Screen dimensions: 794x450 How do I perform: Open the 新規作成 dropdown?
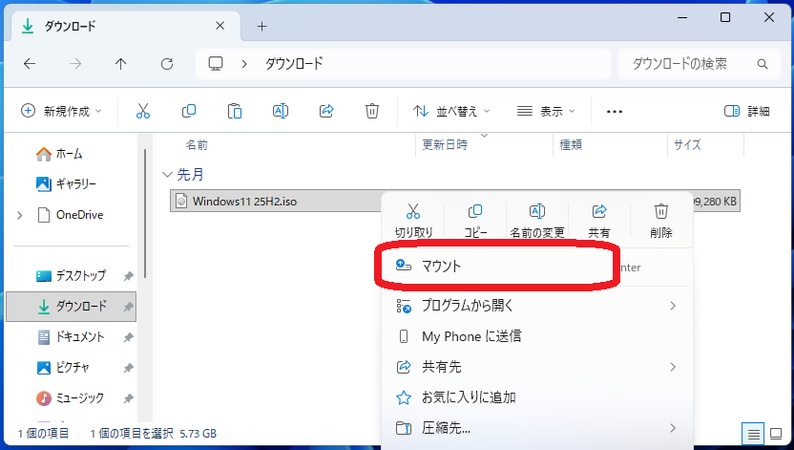[61, 111]
